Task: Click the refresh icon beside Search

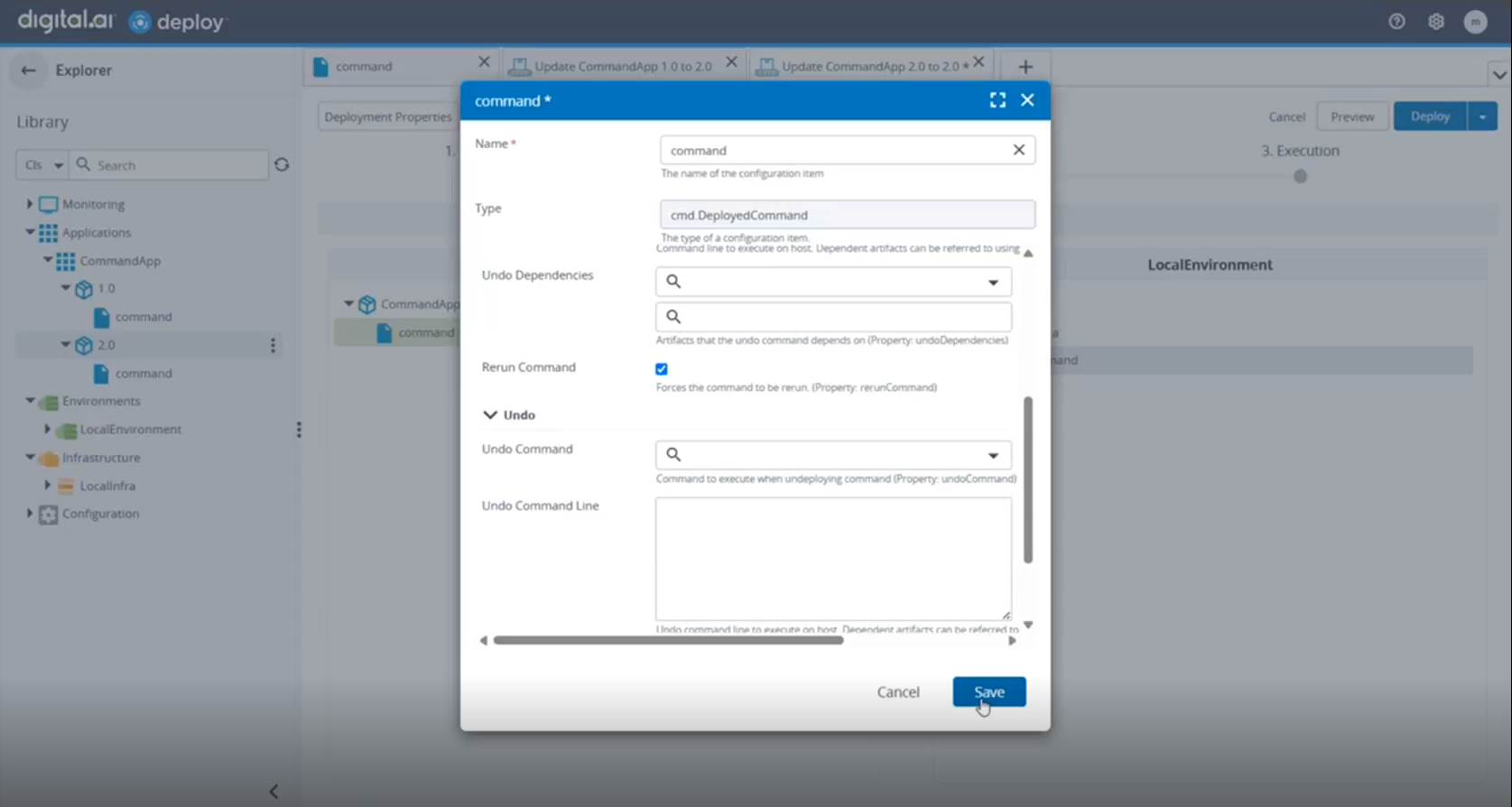Action: tap(282, 165)
